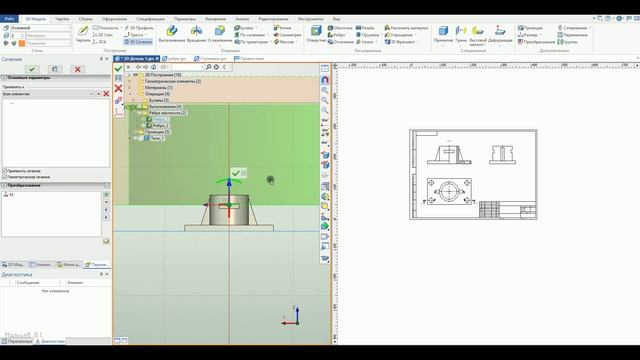Cancel the section with the red cross
The height and width of the screenshot is (360, 640).
tap(78, 69)
